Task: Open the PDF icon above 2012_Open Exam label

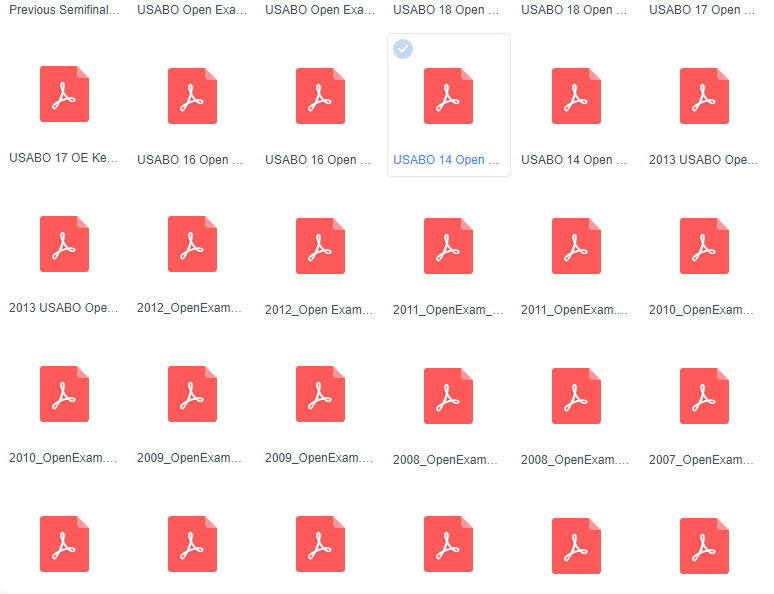Action: [320, 245]
